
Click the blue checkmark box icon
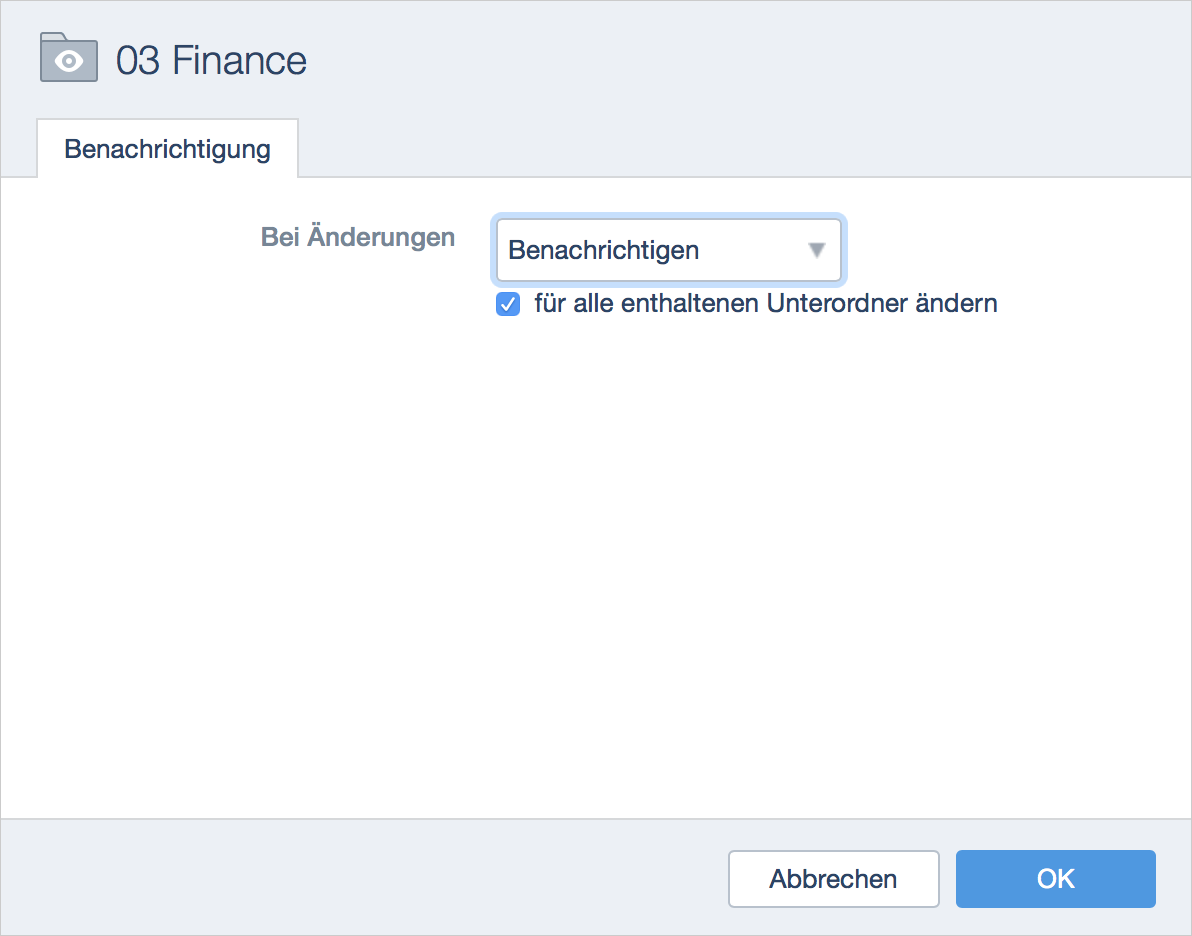(x=508, y=305)
